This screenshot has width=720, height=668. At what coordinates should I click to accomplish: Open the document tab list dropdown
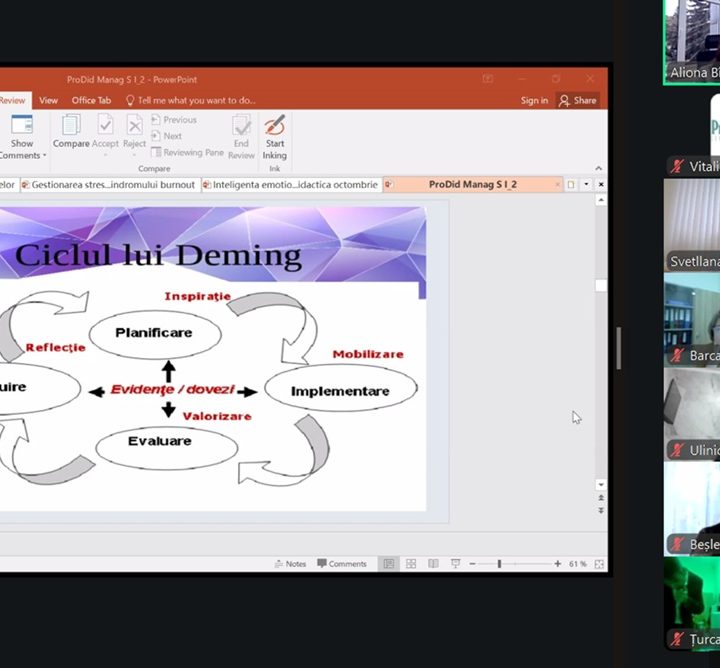click(x=586, y=185)
